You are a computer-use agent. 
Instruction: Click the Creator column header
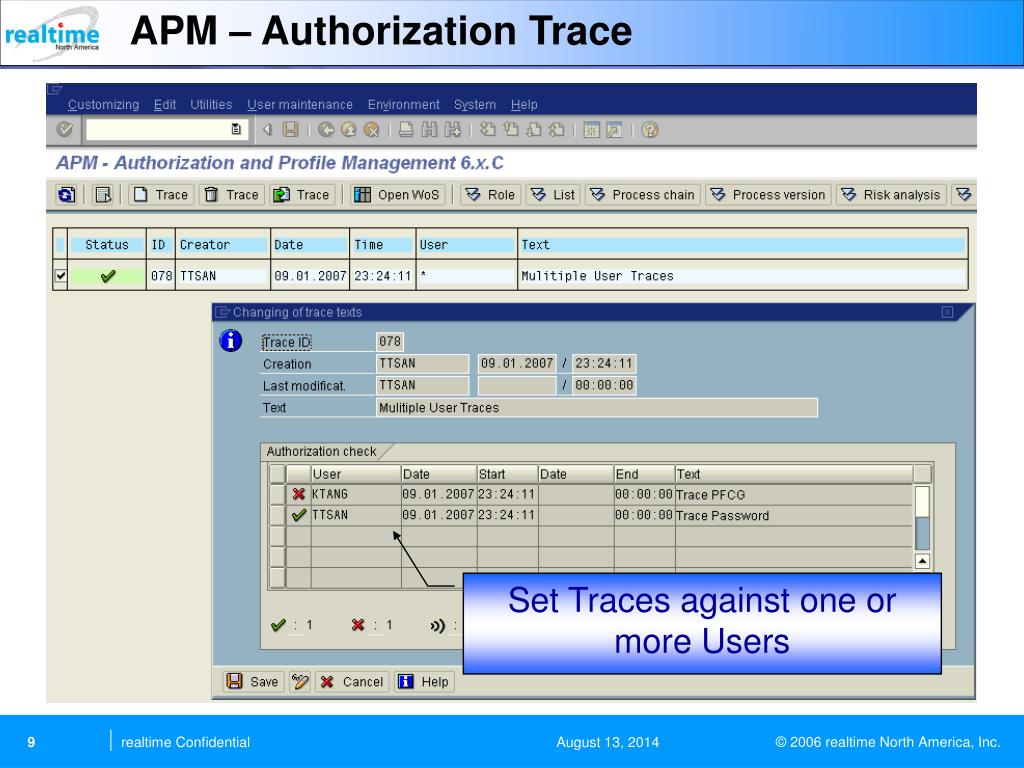tap(223, 245)
